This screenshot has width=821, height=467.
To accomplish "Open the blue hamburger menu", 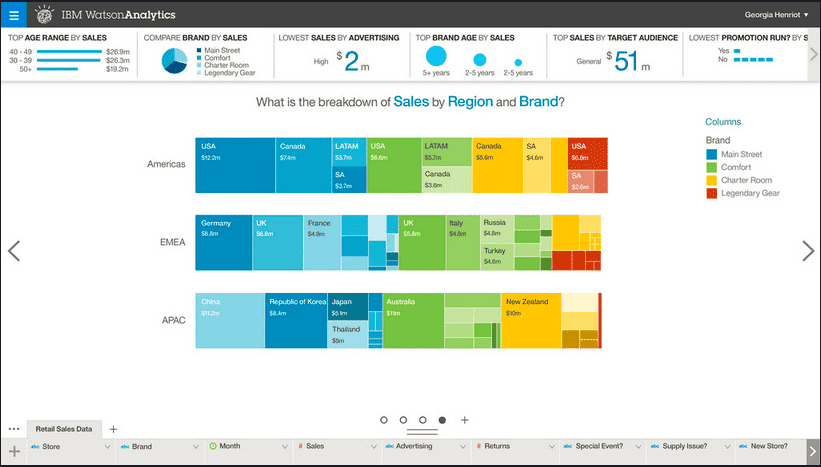I will 14,15.
